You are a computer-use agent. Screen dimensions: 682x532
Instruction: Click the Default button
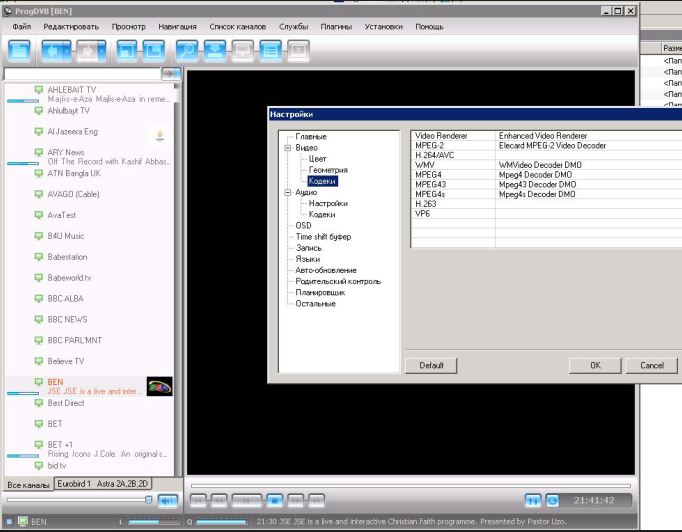coord(431,365)
